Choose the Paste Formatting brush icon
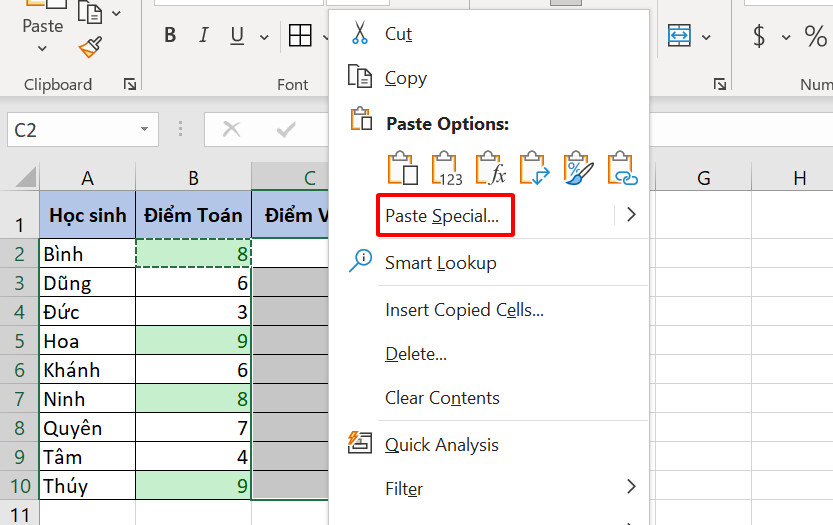The image size is (833, 525). [x=579, y=168]
